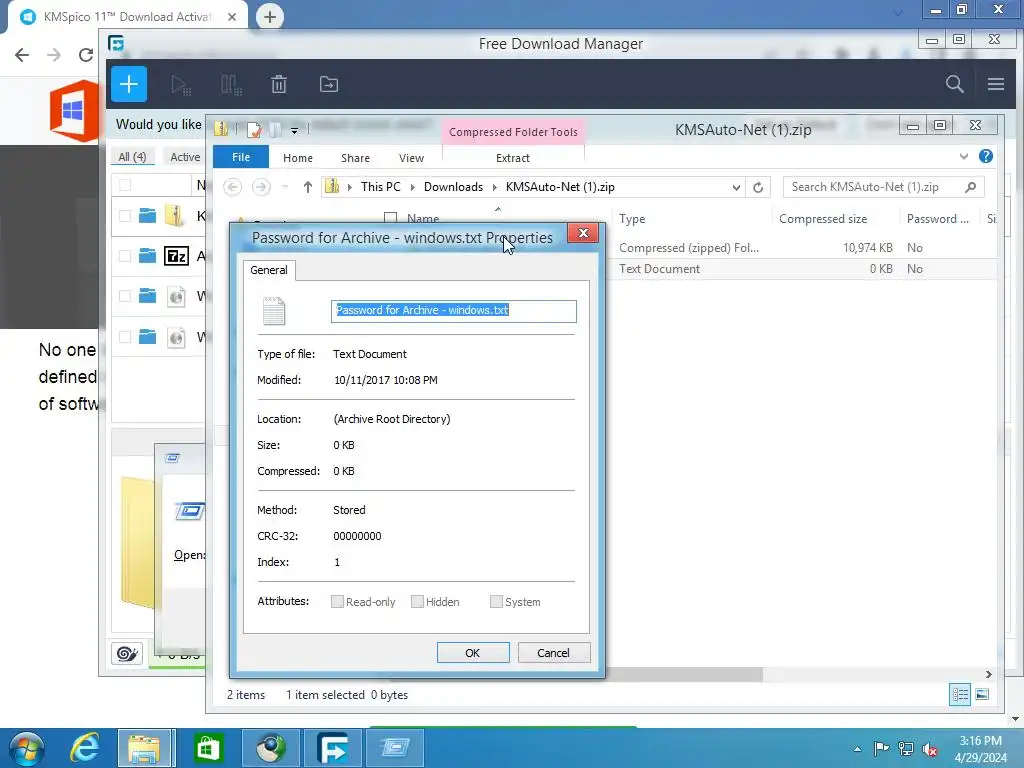Expand the recent locations dropdown by navigation arrows
The height and width of the screenshot is (768, 1024).
[x=285, y=187]
